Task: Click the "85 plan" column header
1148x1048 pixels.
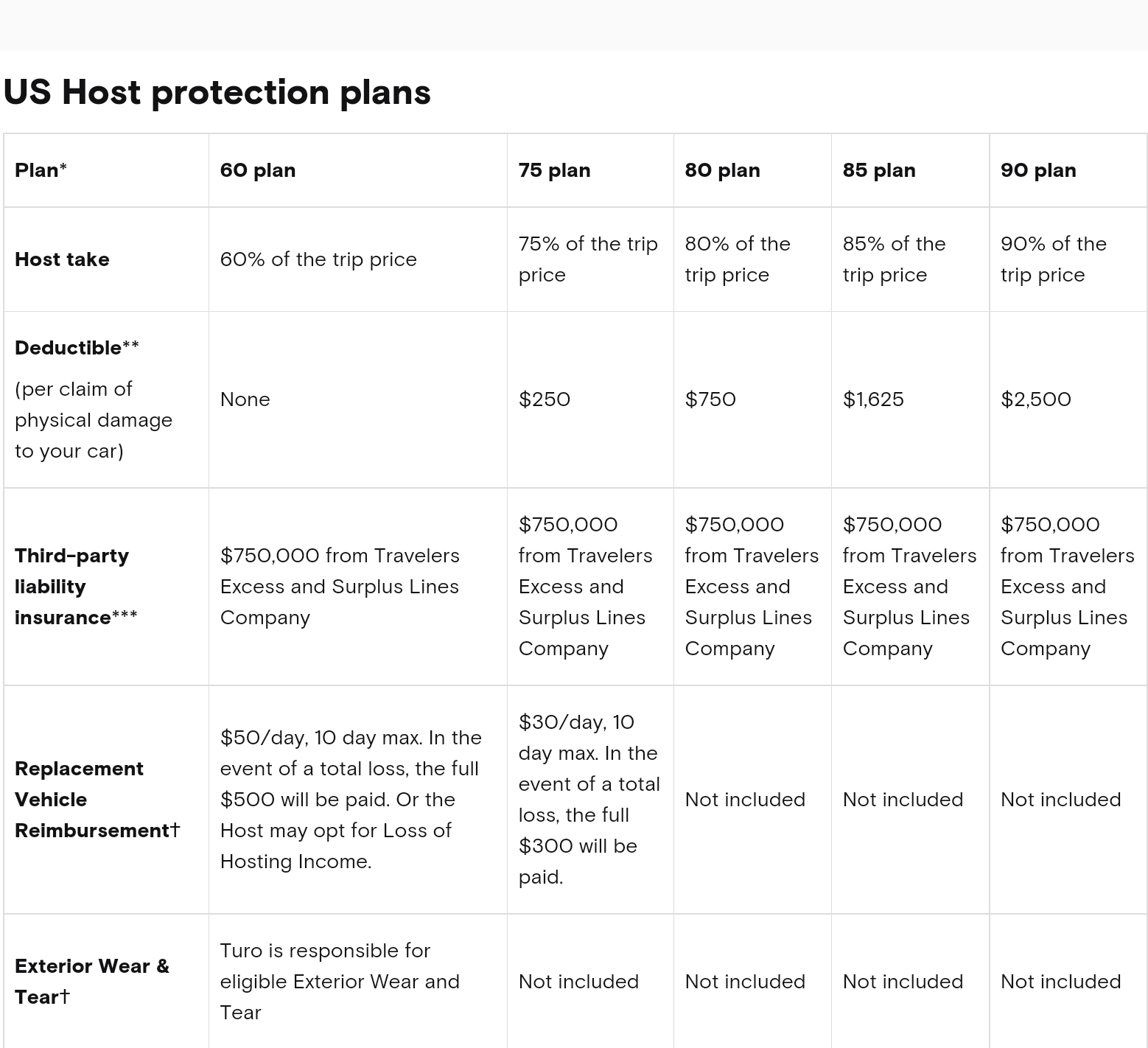Action: pyautogui.click(x=879, y=170)
